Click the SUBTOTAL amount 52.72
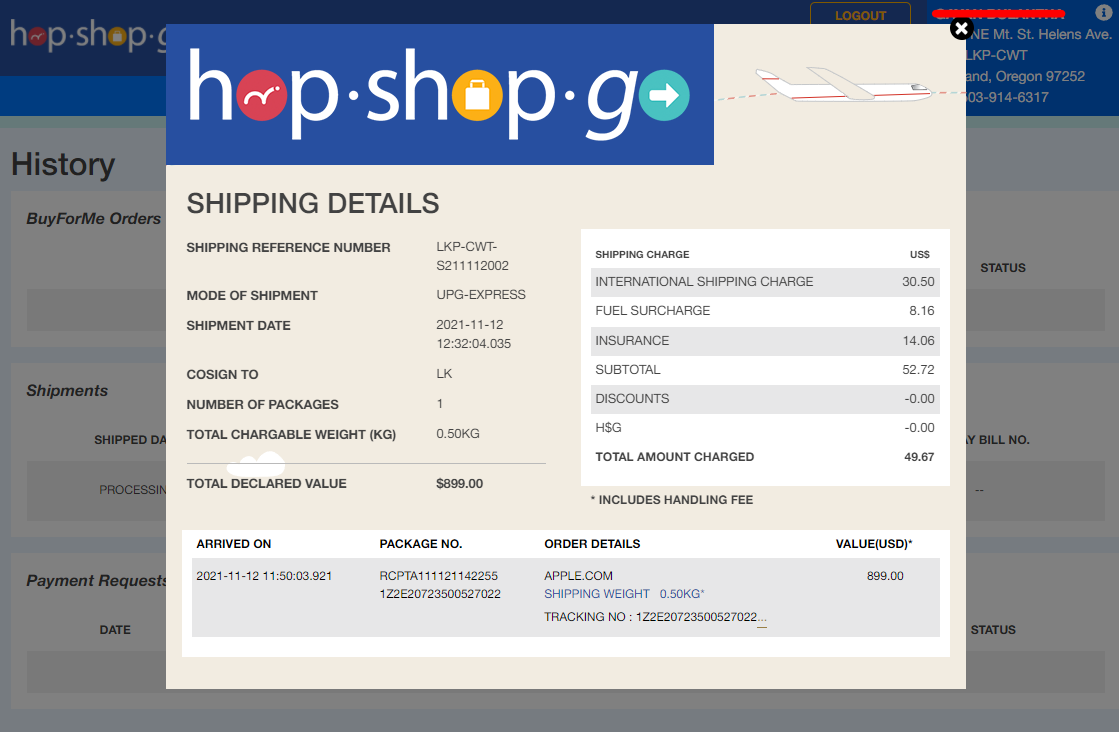The image size is (1119, 732). (918, 370)
